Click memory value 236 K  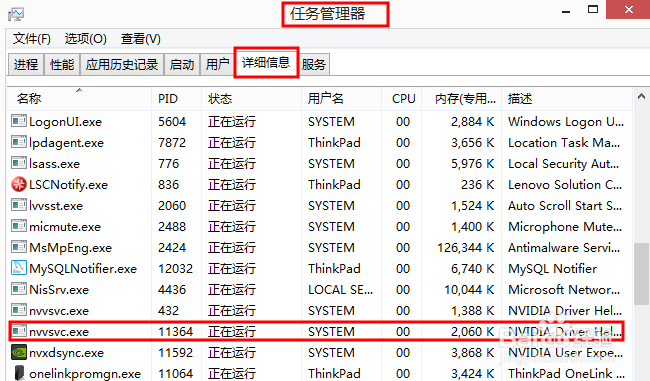[x=478, y=185]
